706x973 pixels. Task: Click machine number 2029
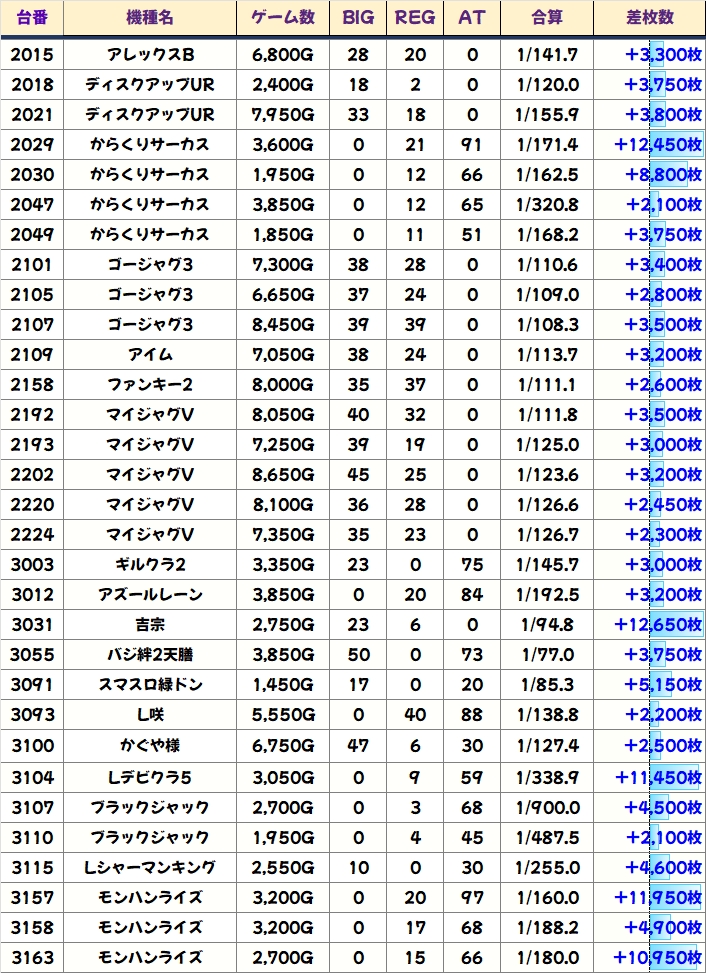32,145
